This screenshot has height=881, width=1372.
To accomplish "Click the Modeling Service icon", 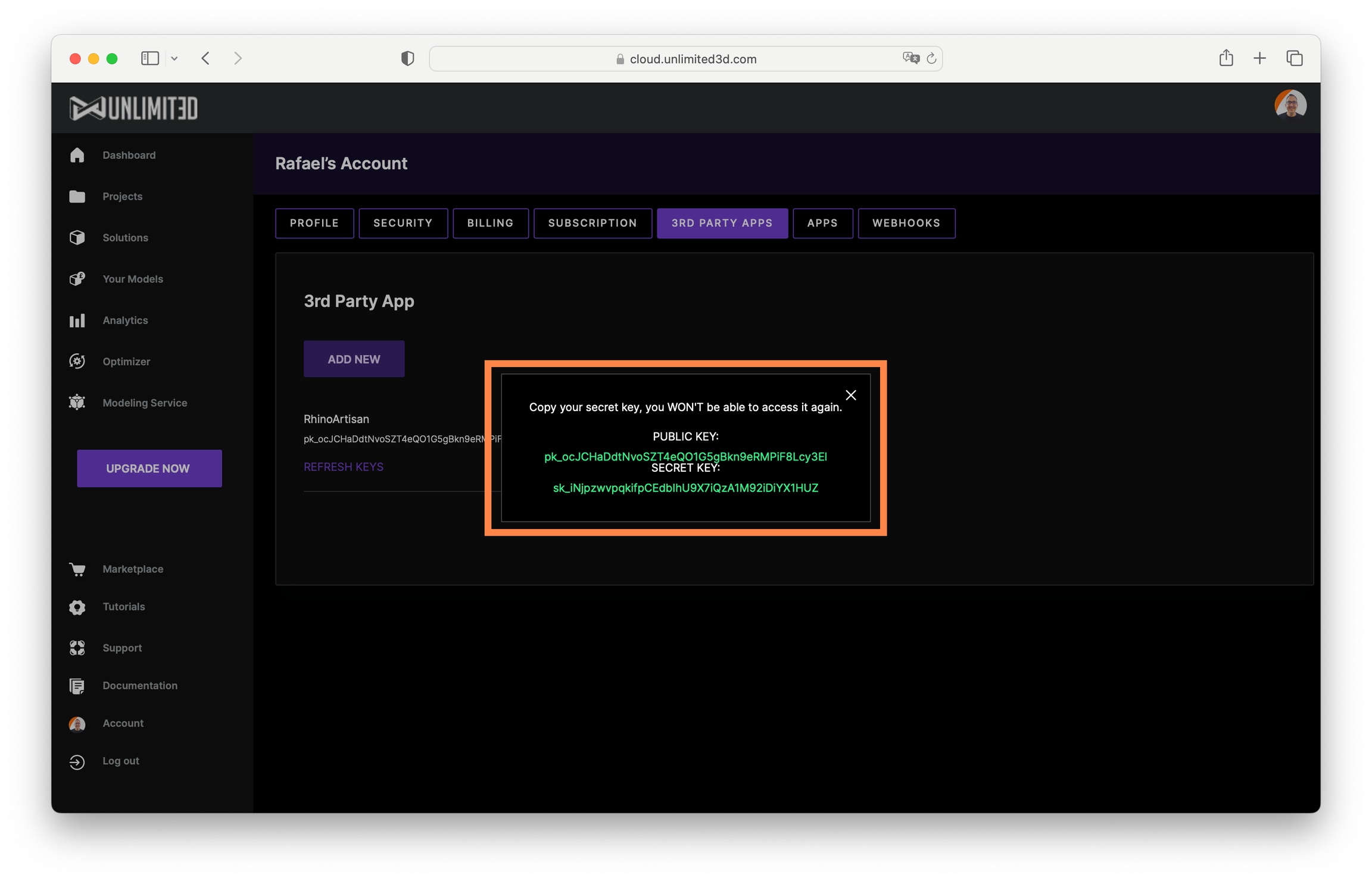I will [x=77, y=403].
